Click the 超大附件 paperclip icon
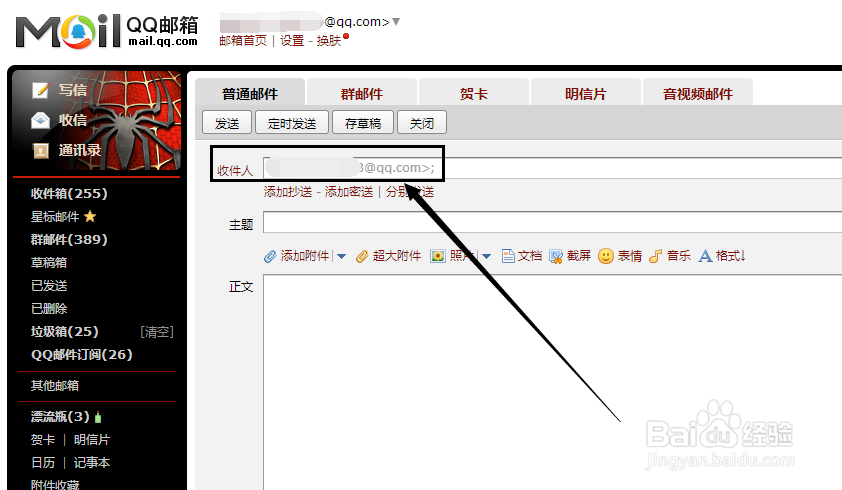This screenshot has width=842, height=490. click(x=362, y=256)
